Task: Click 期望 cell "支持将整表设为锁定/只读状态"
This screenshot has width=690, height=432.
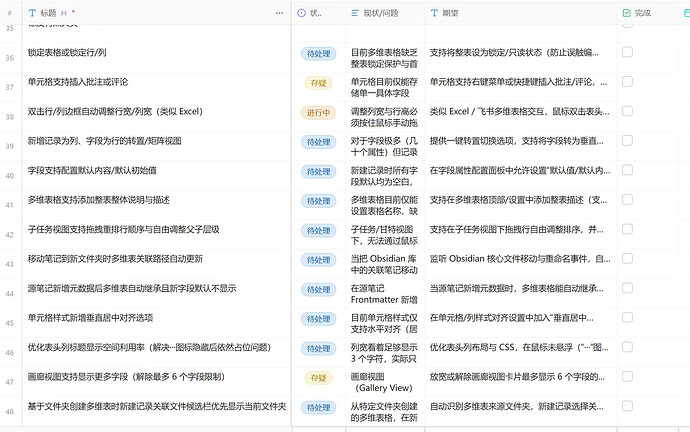Action: [x=514, y=52]
